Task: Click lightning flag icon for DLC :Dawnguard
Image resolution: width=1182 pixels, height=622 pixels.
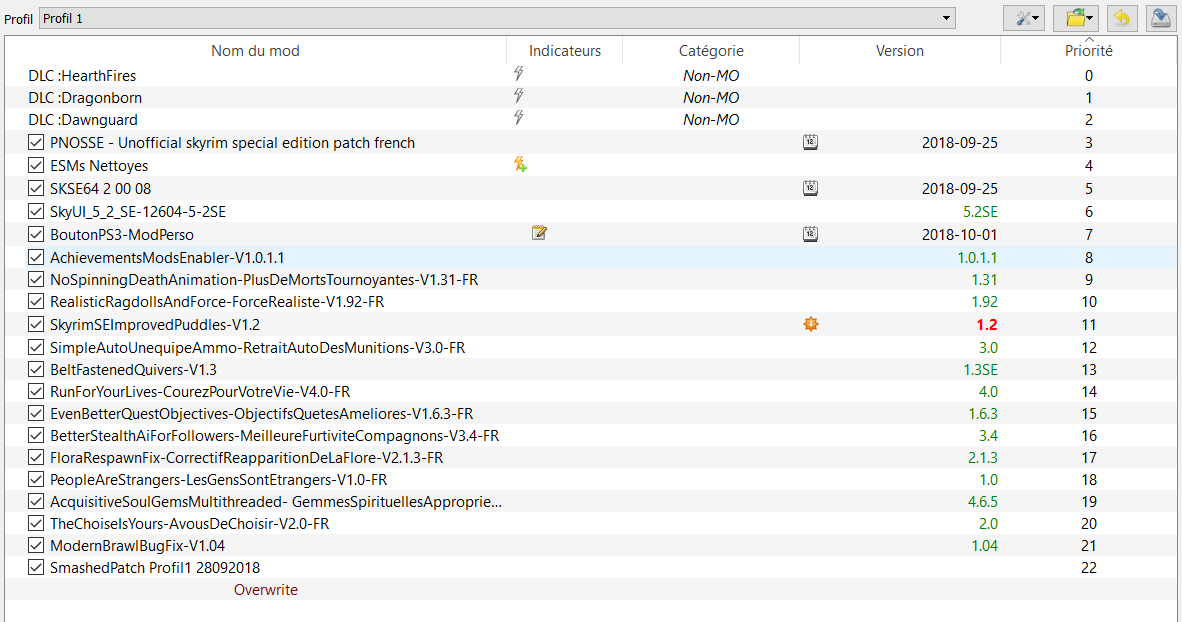Action: tap(519, 118)
